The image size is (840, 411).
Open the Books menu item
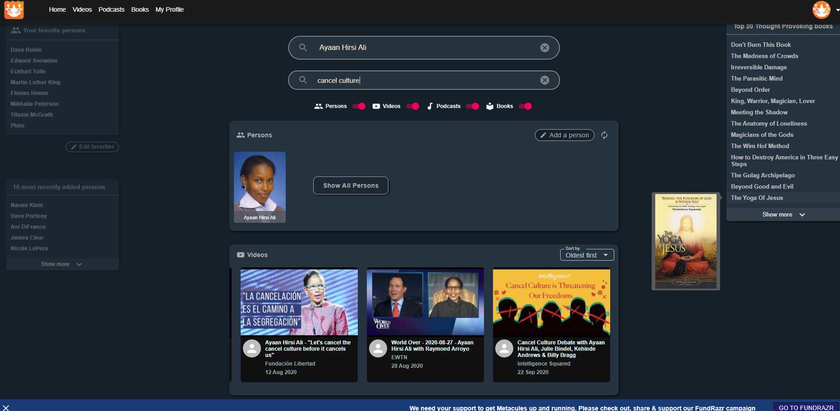pyautogui.click(x=140, y=10)
